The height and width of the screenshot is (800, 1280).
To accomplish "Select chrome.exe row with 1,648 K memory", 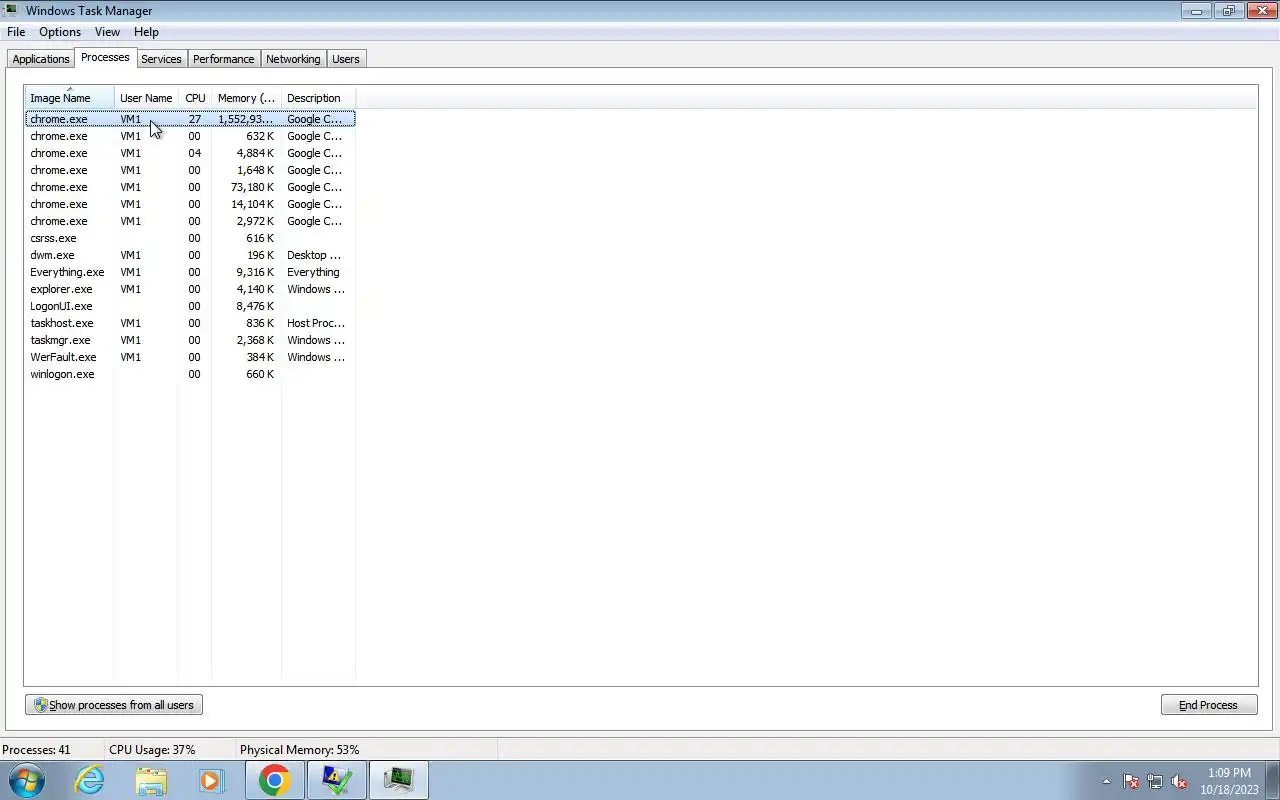I will 190,170.
